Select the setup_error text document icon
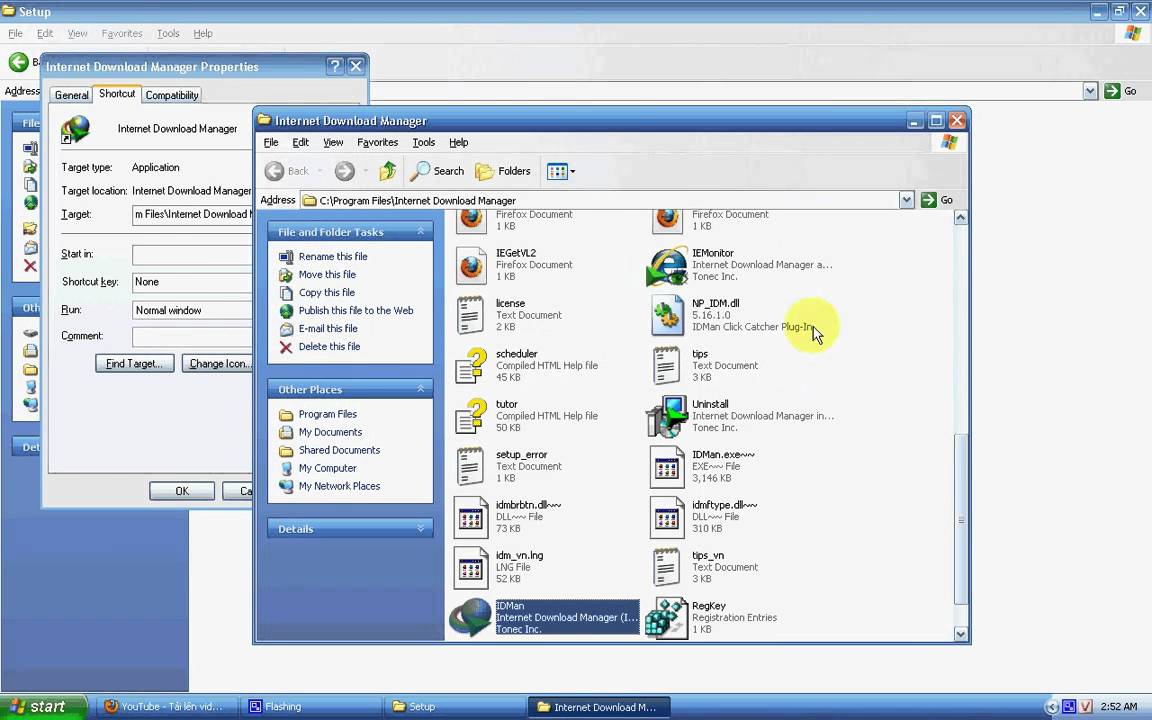Image resolution: width=1152 pixels, height=720 pixels. pos(471,467)
